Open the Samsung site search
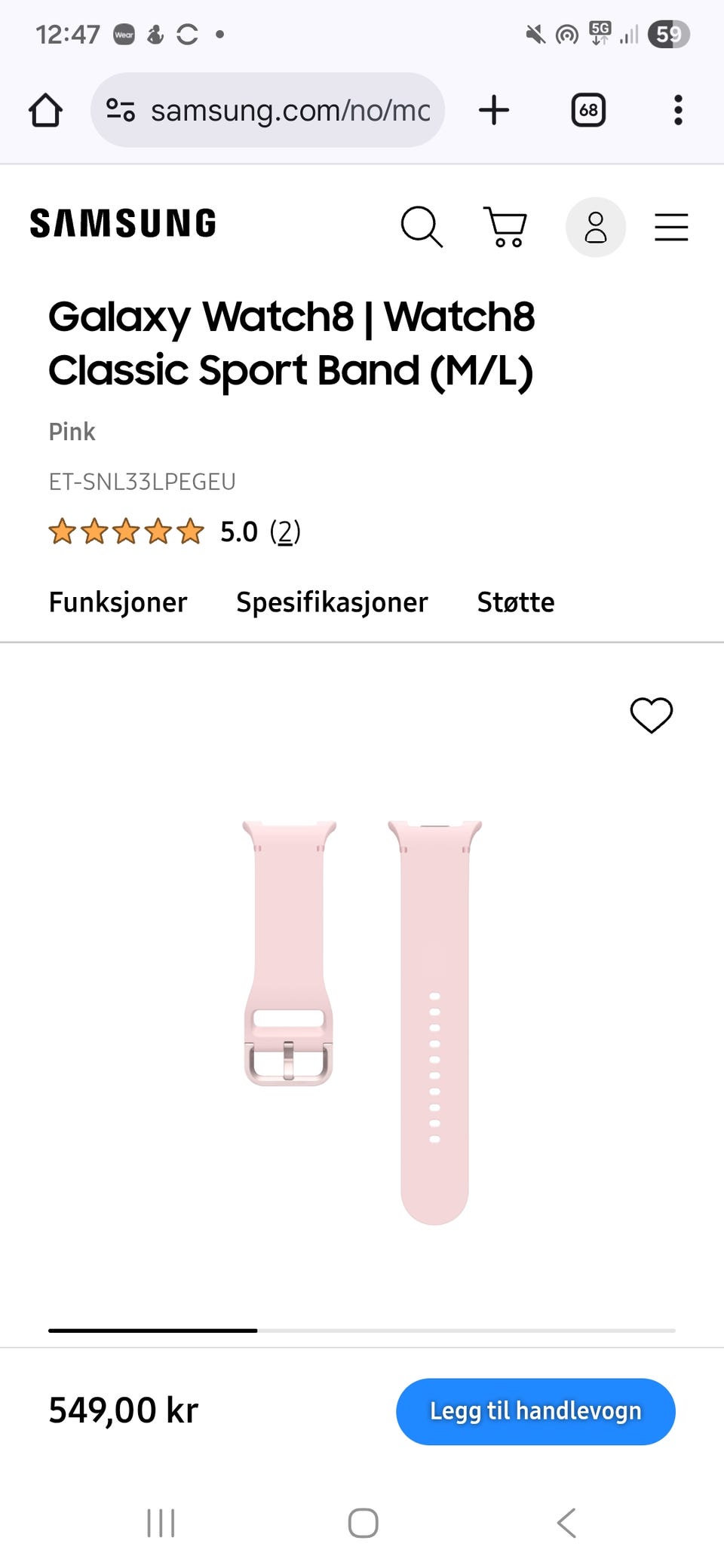This screenshot has height=1568, width=724. (422, 226)
